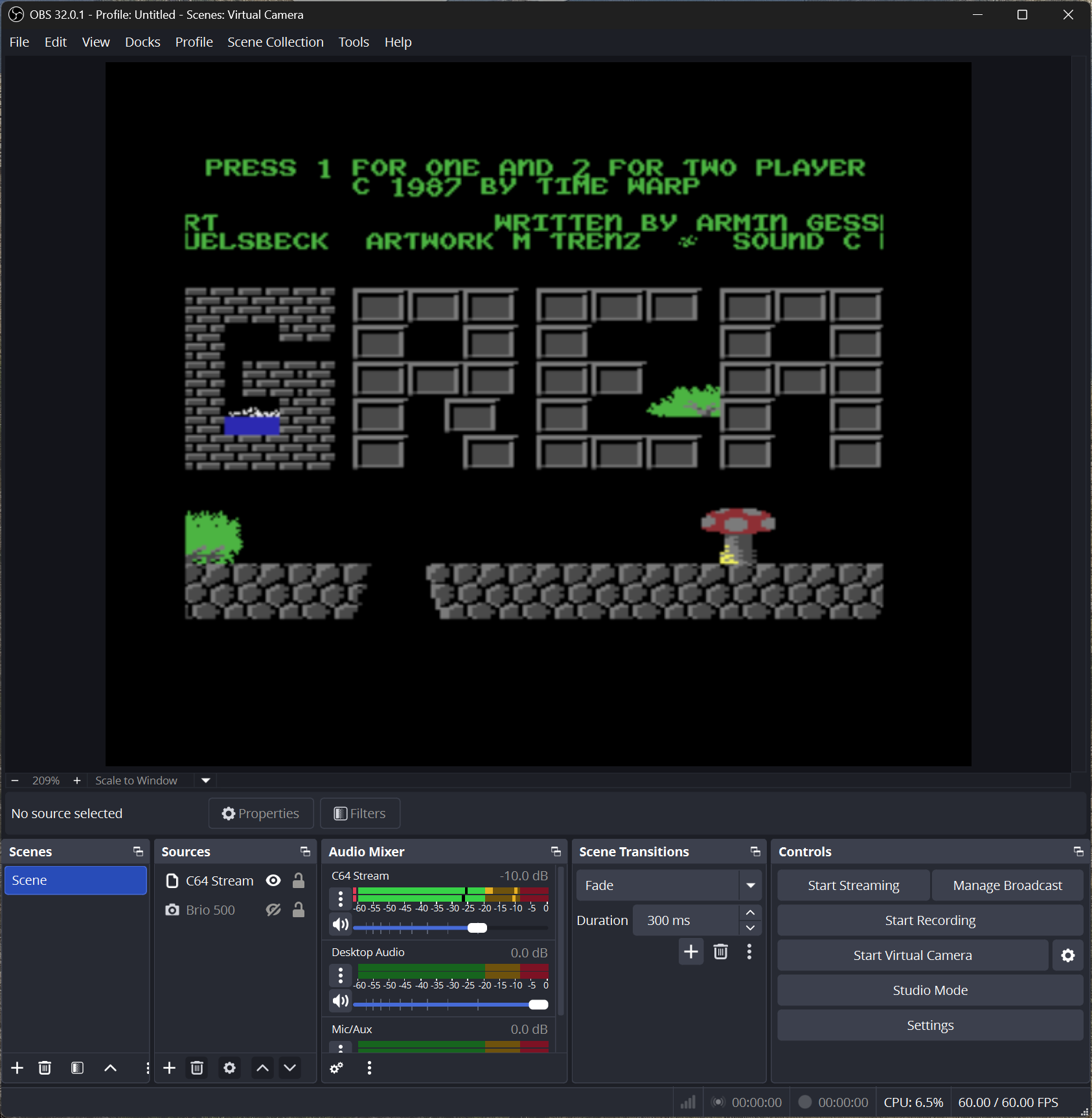Pop out the Audio Mixer dock
The height and width of the screenshot is (1118, 1092).
556,852
